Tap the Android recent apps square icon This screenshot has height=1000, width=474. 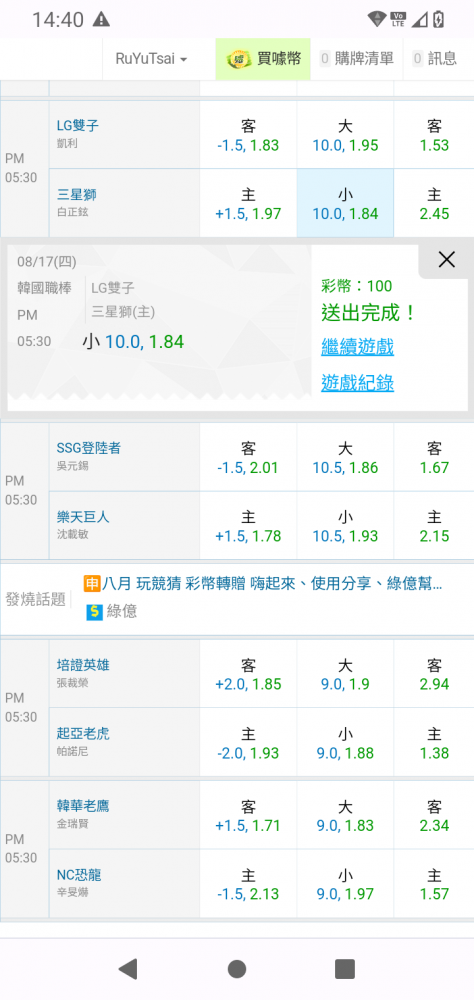coord(345,969)
